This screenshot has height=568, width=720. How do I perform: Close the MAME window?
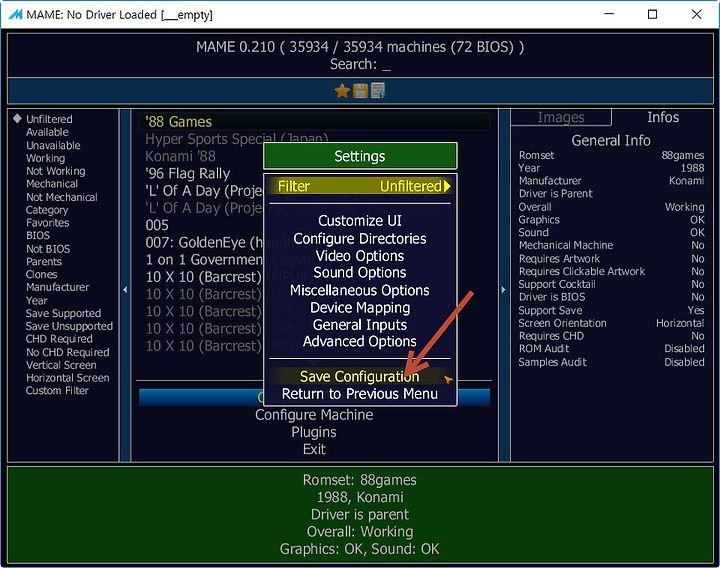tap(696, 15)
